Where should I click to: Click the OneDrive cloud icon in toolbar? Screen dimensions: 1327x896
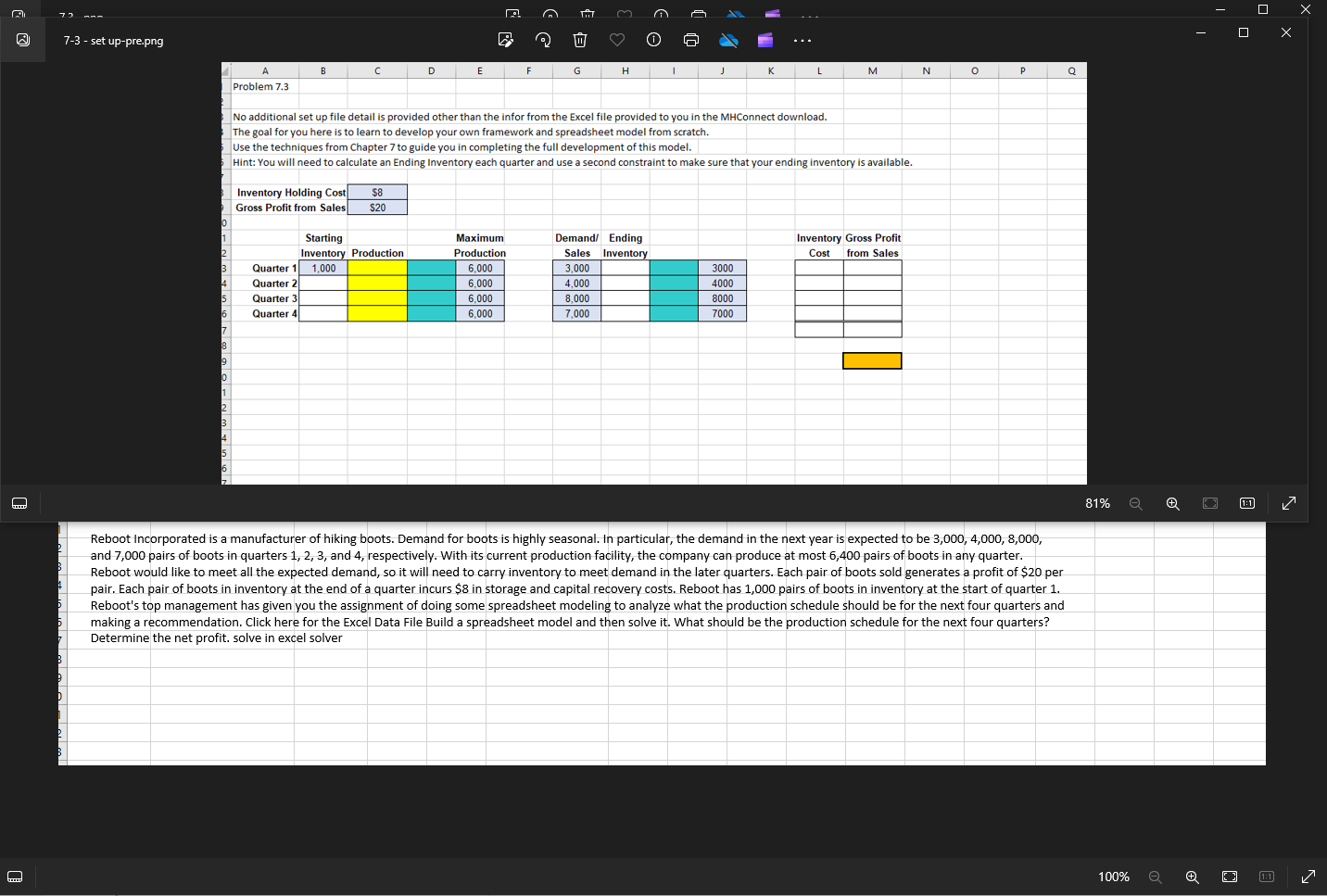click(x=729, y=40)
